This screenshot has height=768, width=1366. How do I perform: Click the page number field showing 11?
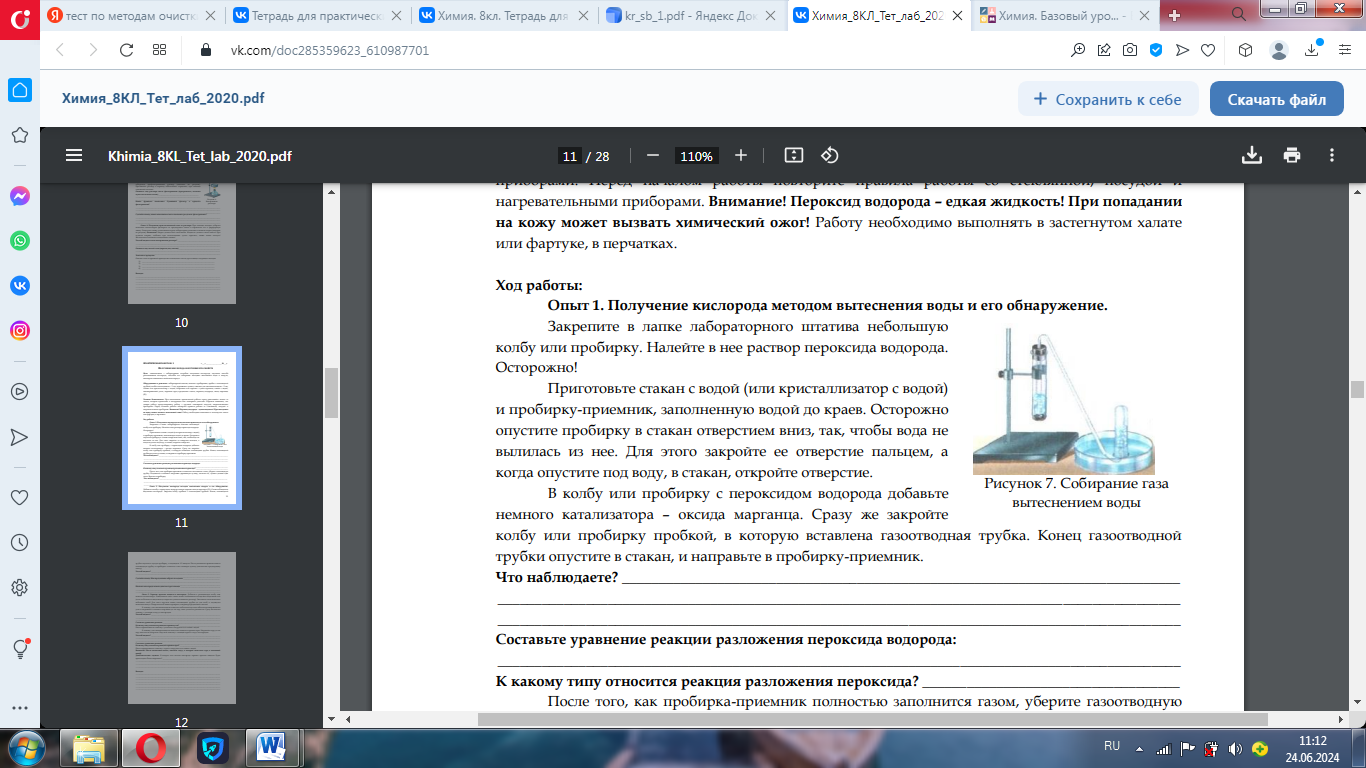[x=570, y=156]
